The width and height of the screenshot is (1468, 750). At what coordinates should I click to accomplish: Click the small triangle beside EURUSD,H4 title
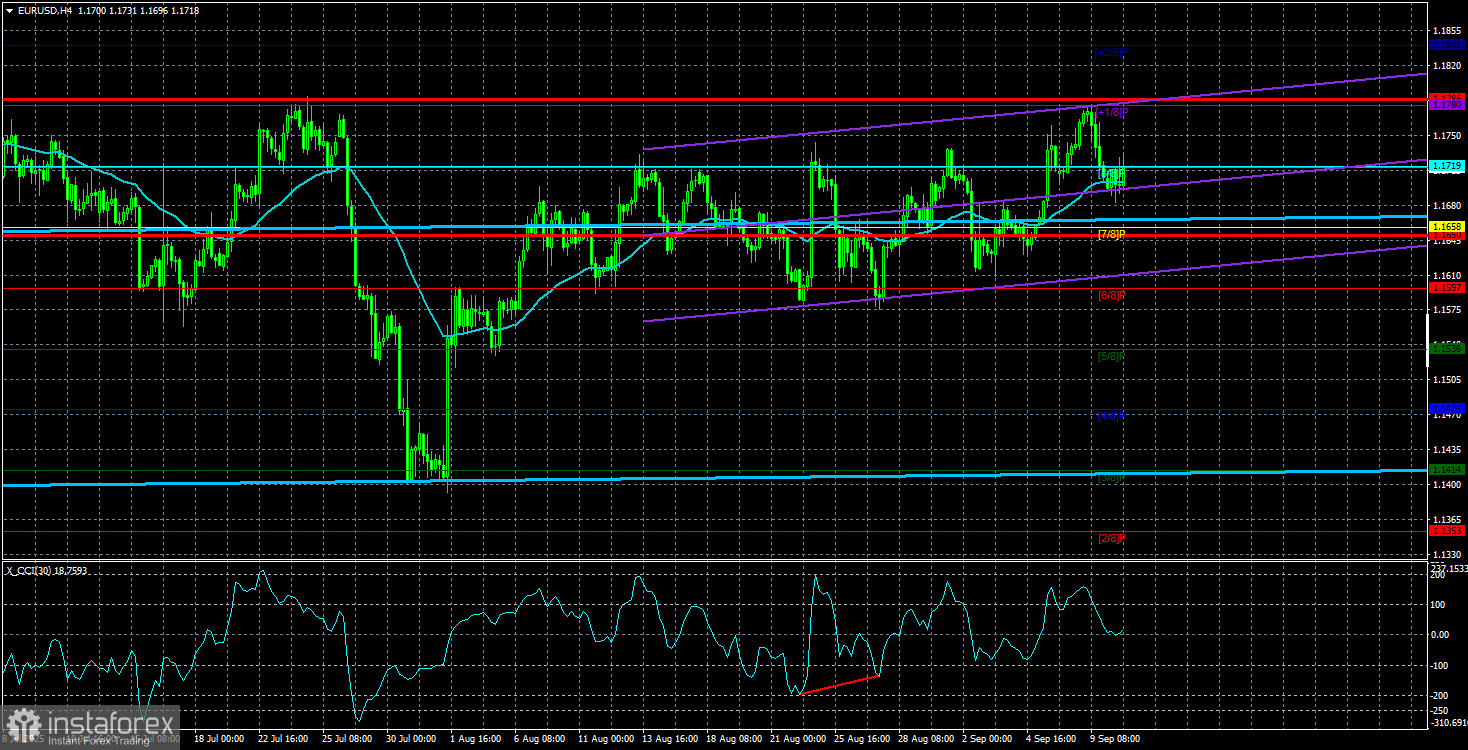point(9,8)
